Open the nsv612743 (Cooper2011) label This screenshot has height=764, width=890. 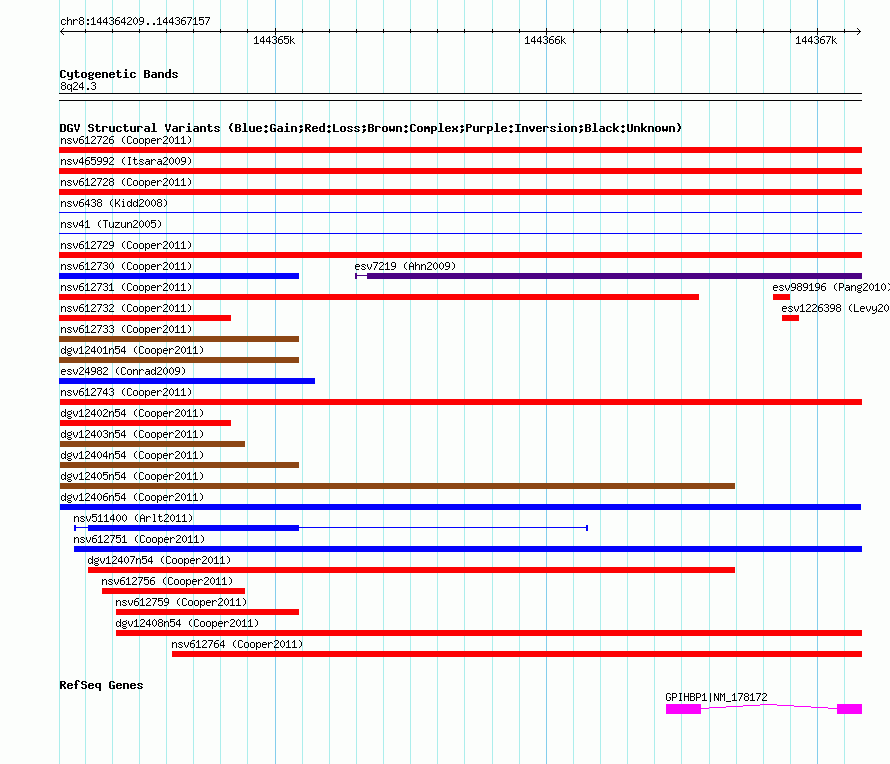(126, 392)
